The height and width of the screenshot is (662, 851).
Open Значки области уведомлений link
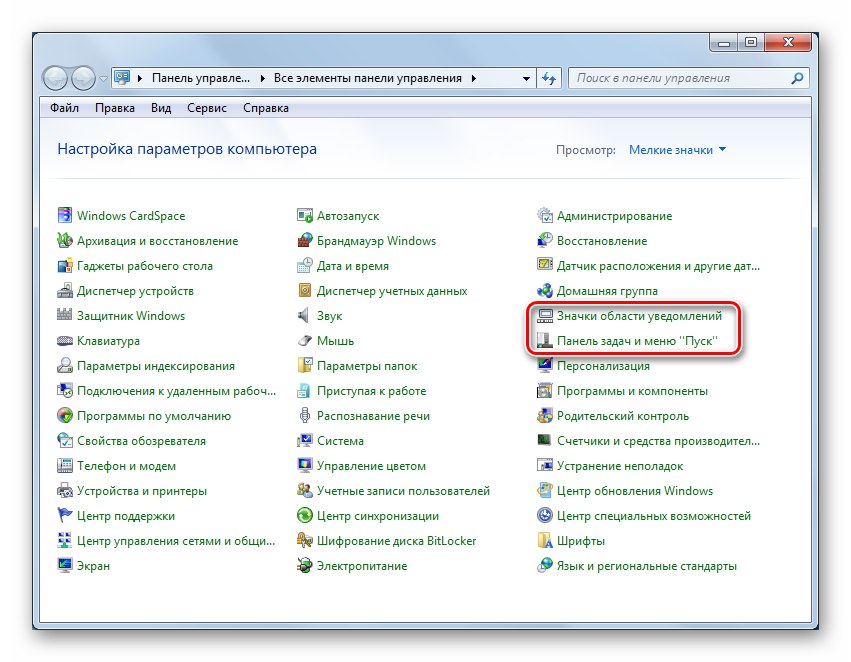click(639, 316)
